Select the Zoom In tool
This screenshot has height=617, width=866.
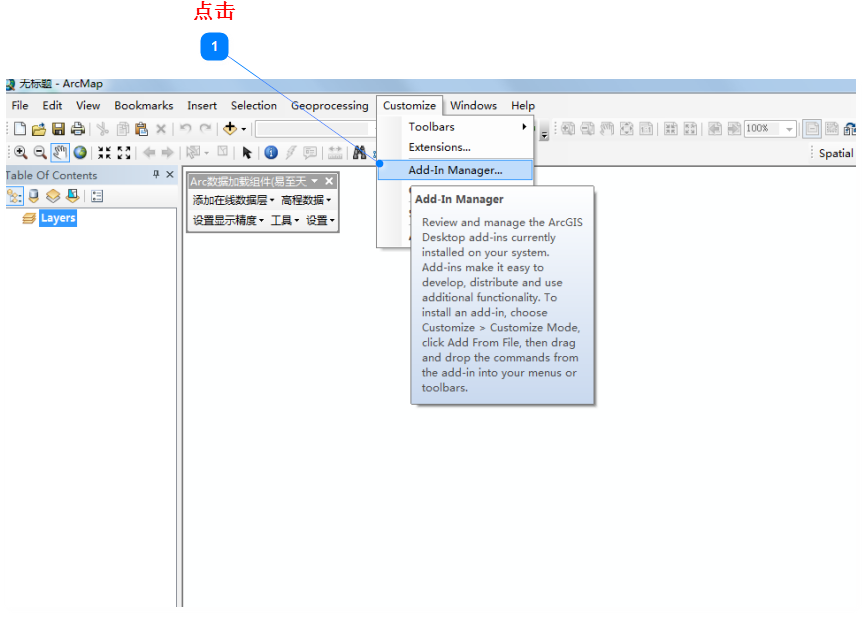tap(20, 153)
